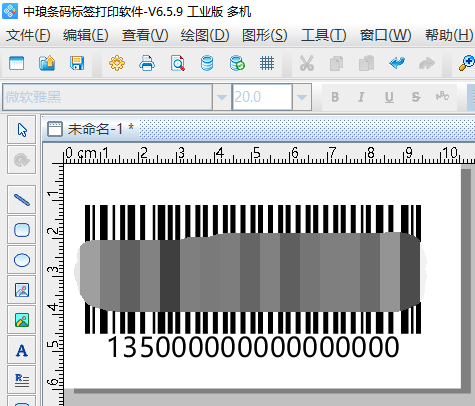475x406 pixels.
Task: Copy selection with the copy icon
Action: (336, 63)
